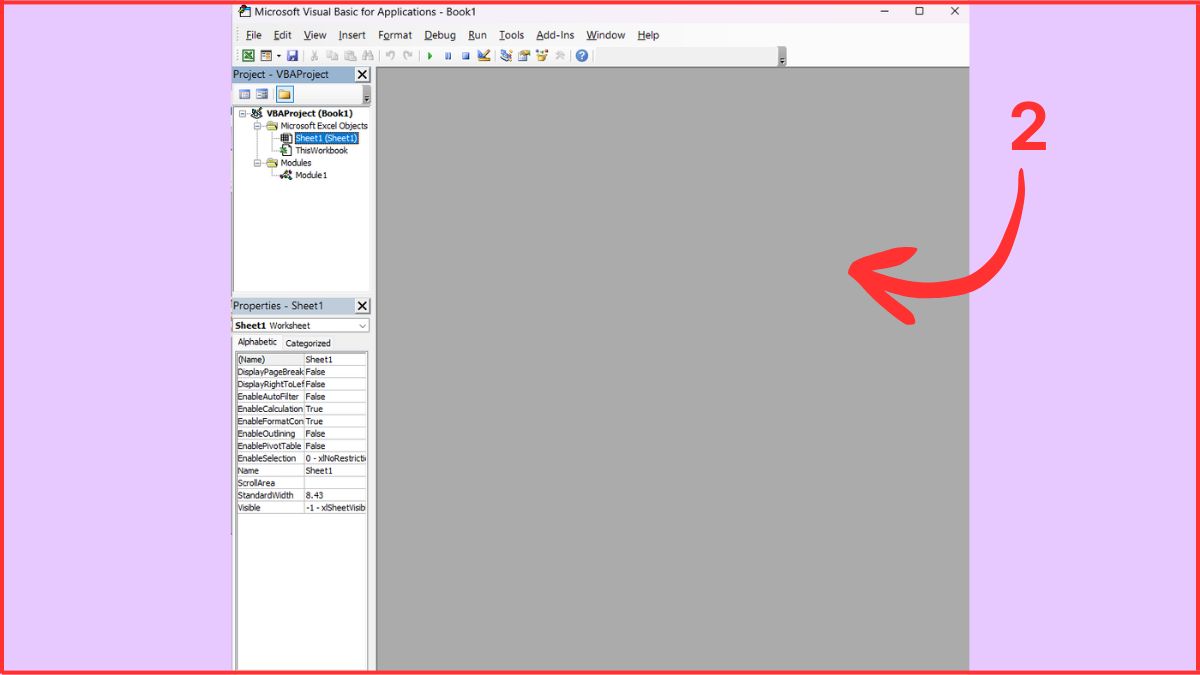Open the Insert UserForm dropdown arrow

[x=279, y=56]
